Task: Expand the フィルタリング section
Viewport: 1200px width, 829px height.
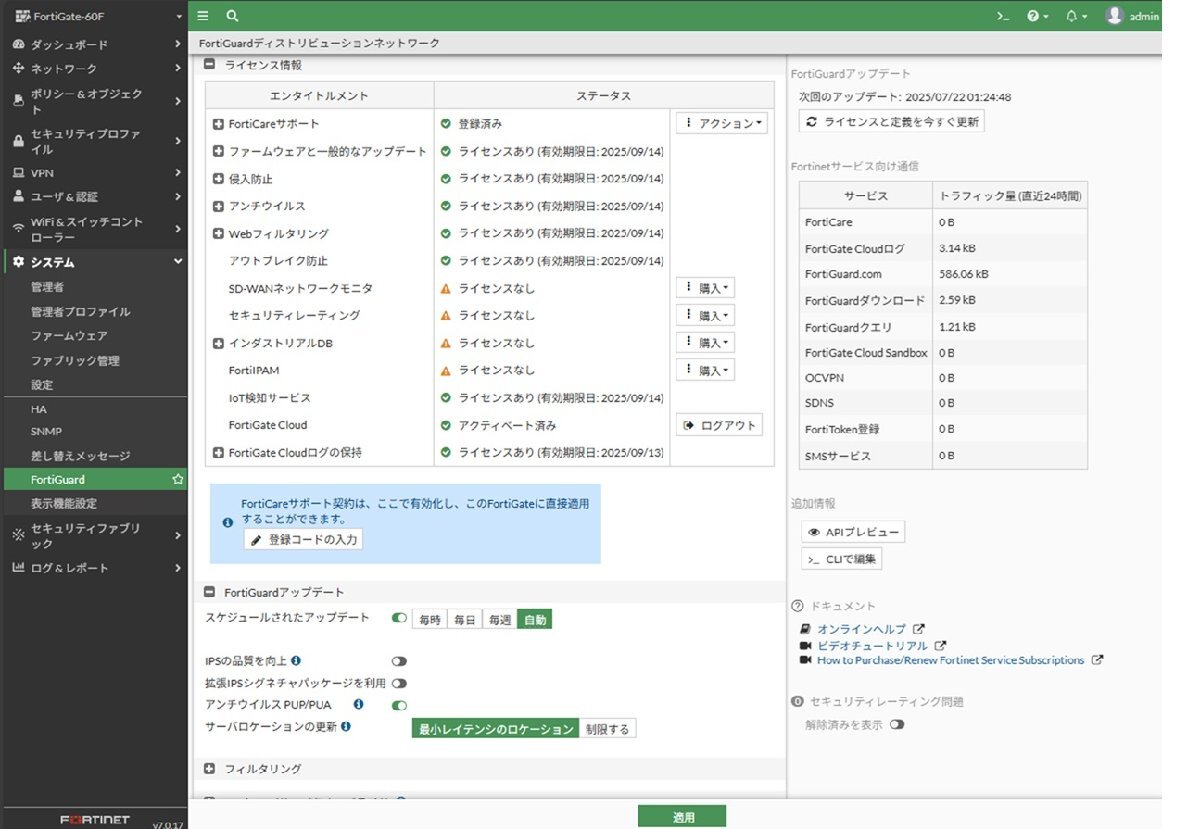Action: [210, 769]
